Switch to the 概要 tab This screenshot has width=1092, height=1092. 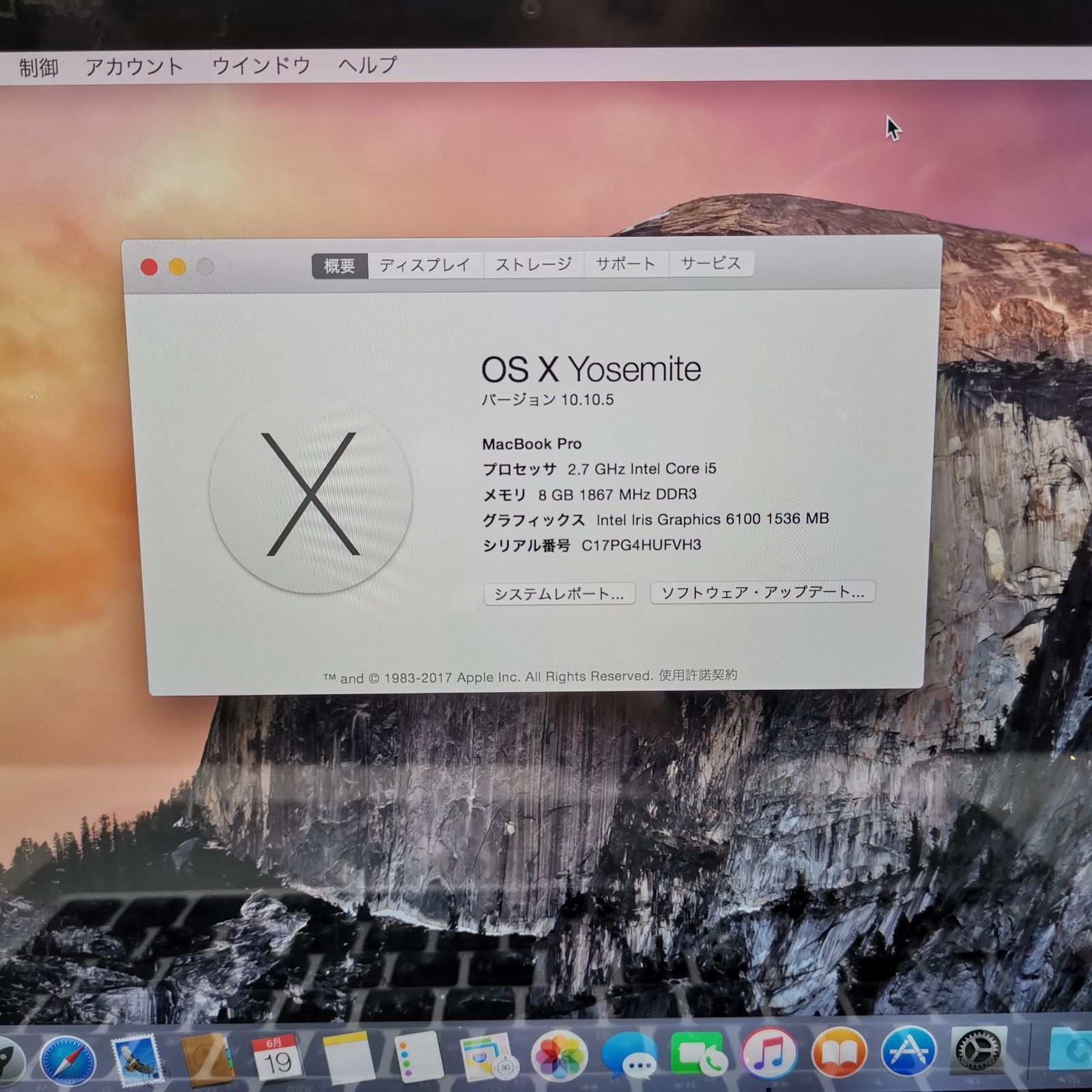[x=340, y=266]
